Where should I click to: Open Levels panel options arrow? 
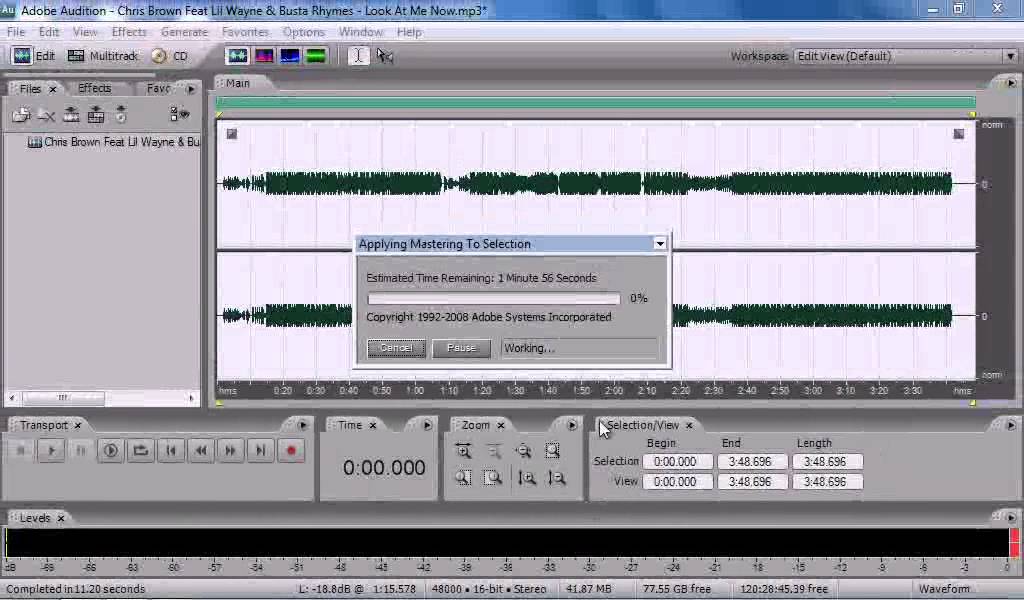coord(1011,518)
